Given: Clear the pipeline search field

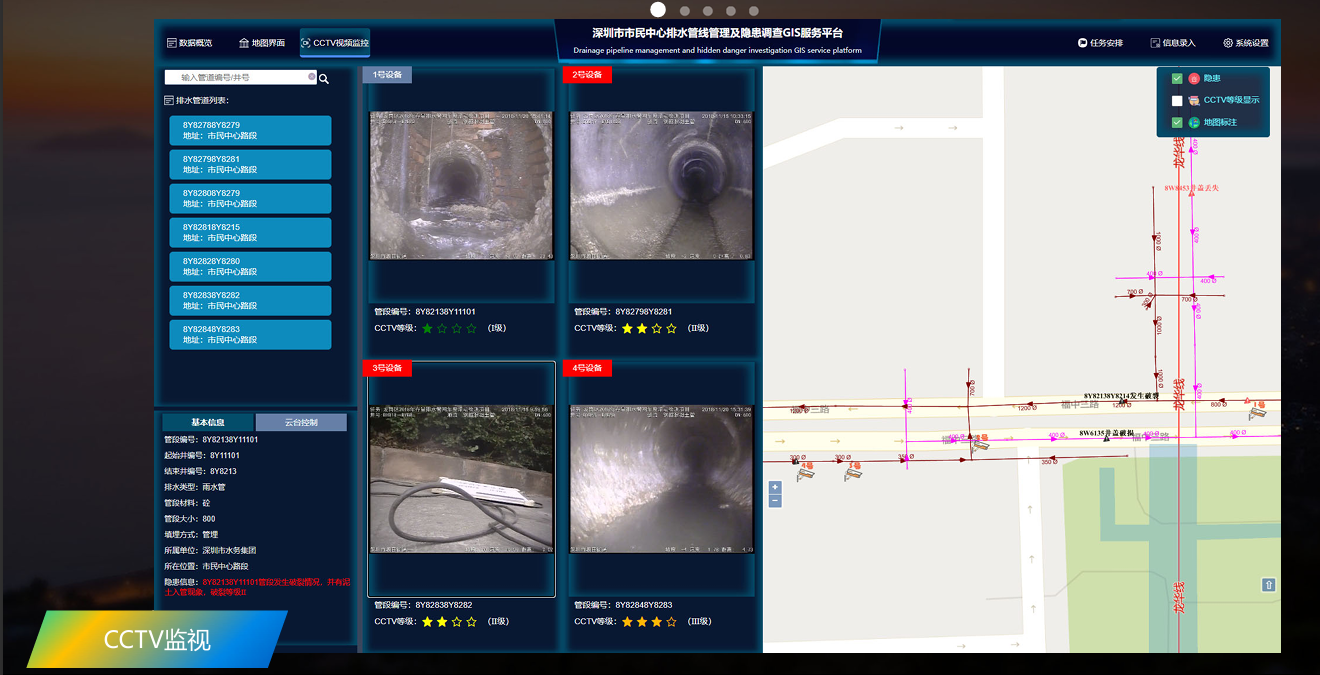Looking at the screenshot, I should point(311,77).
